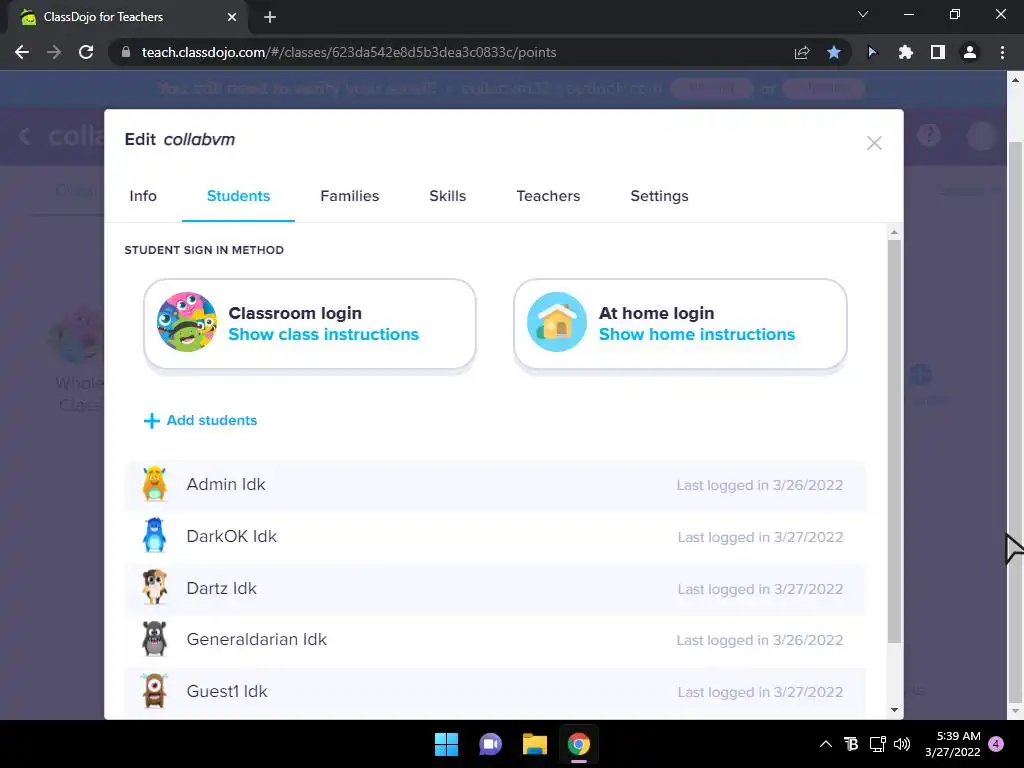Select Dartz Idk's dog-like avatar
1024x768 pixels.
point(155,587)
